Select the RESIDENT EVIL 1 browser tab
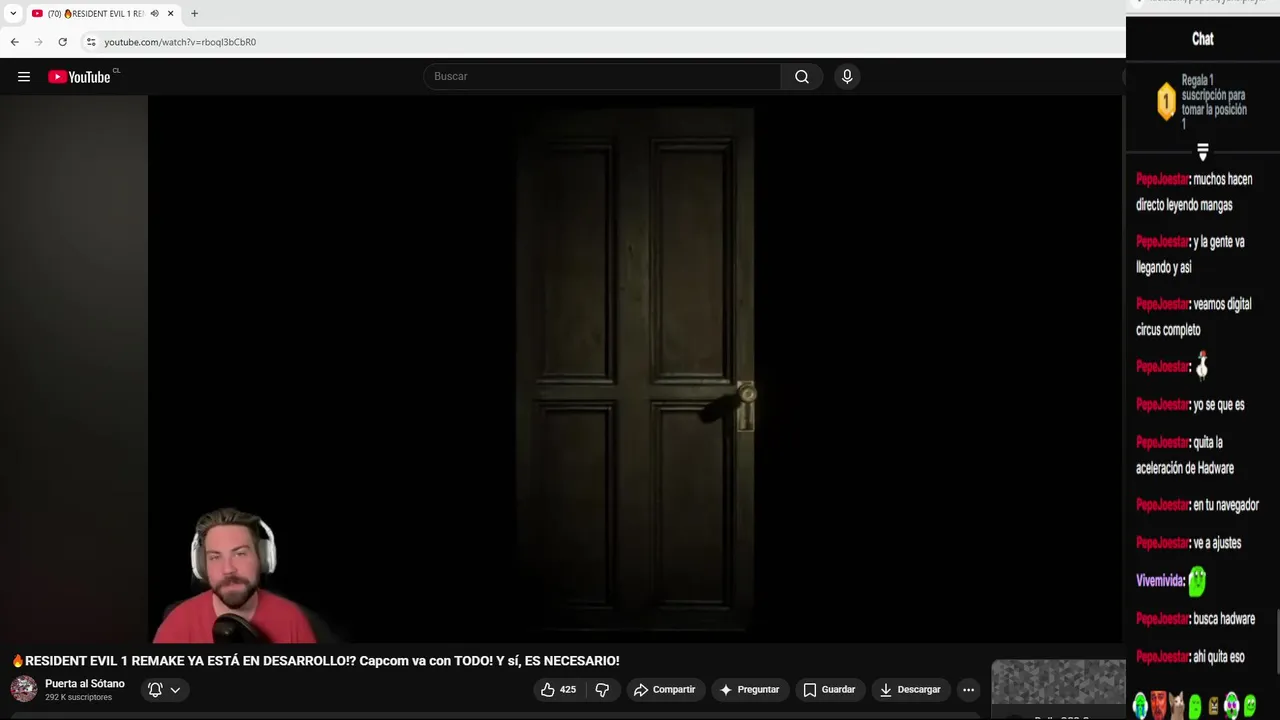The width and height of the screenshot is (1280, 720). point(95,14)
